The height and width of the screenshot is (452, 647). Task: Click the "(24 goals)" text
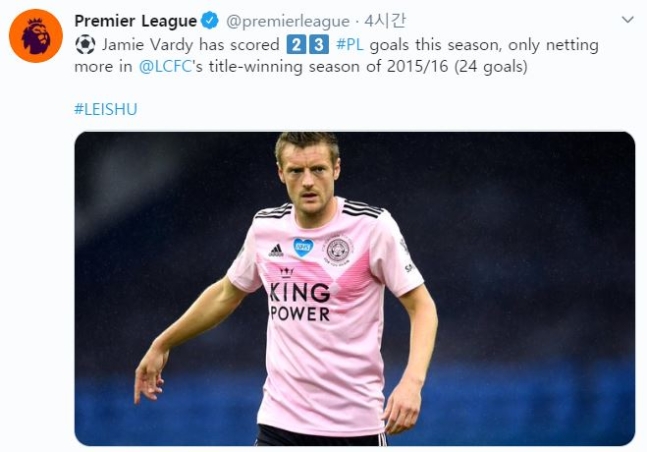(x=491, y=66)
